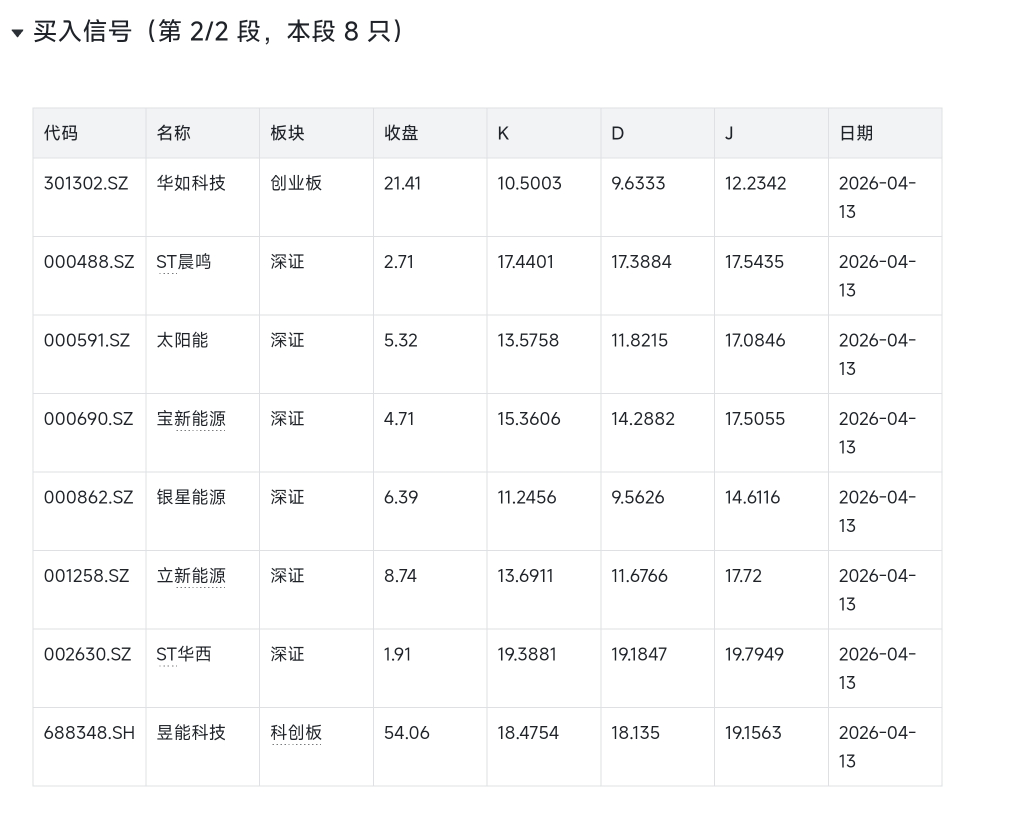Select the 收盘 column header
The height and width of the screenshot is (815, 1016).
pyautogui.click(x=402, y=133)
